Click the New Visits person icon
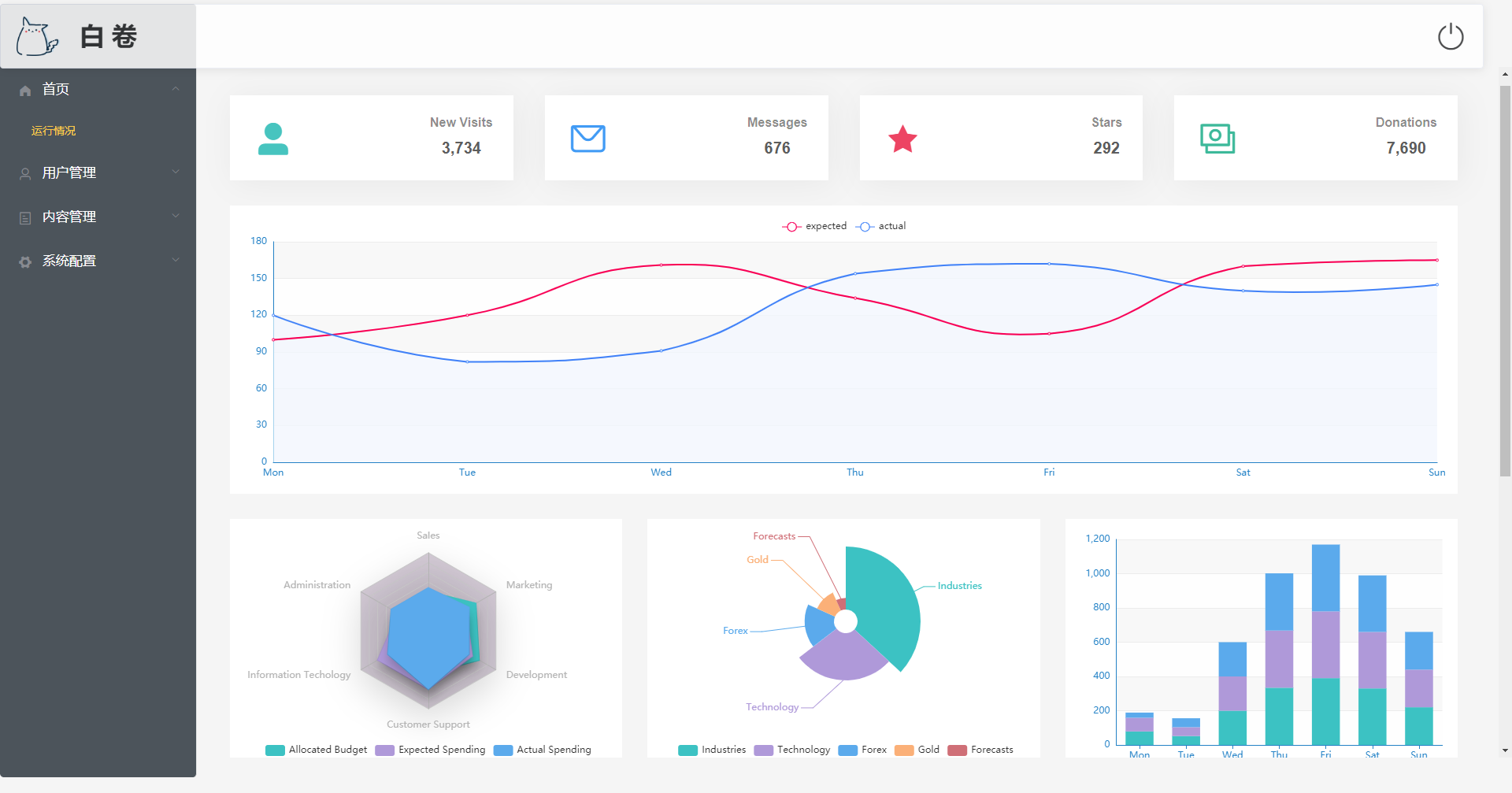The image size is (1512, 793). click(273, 139)
